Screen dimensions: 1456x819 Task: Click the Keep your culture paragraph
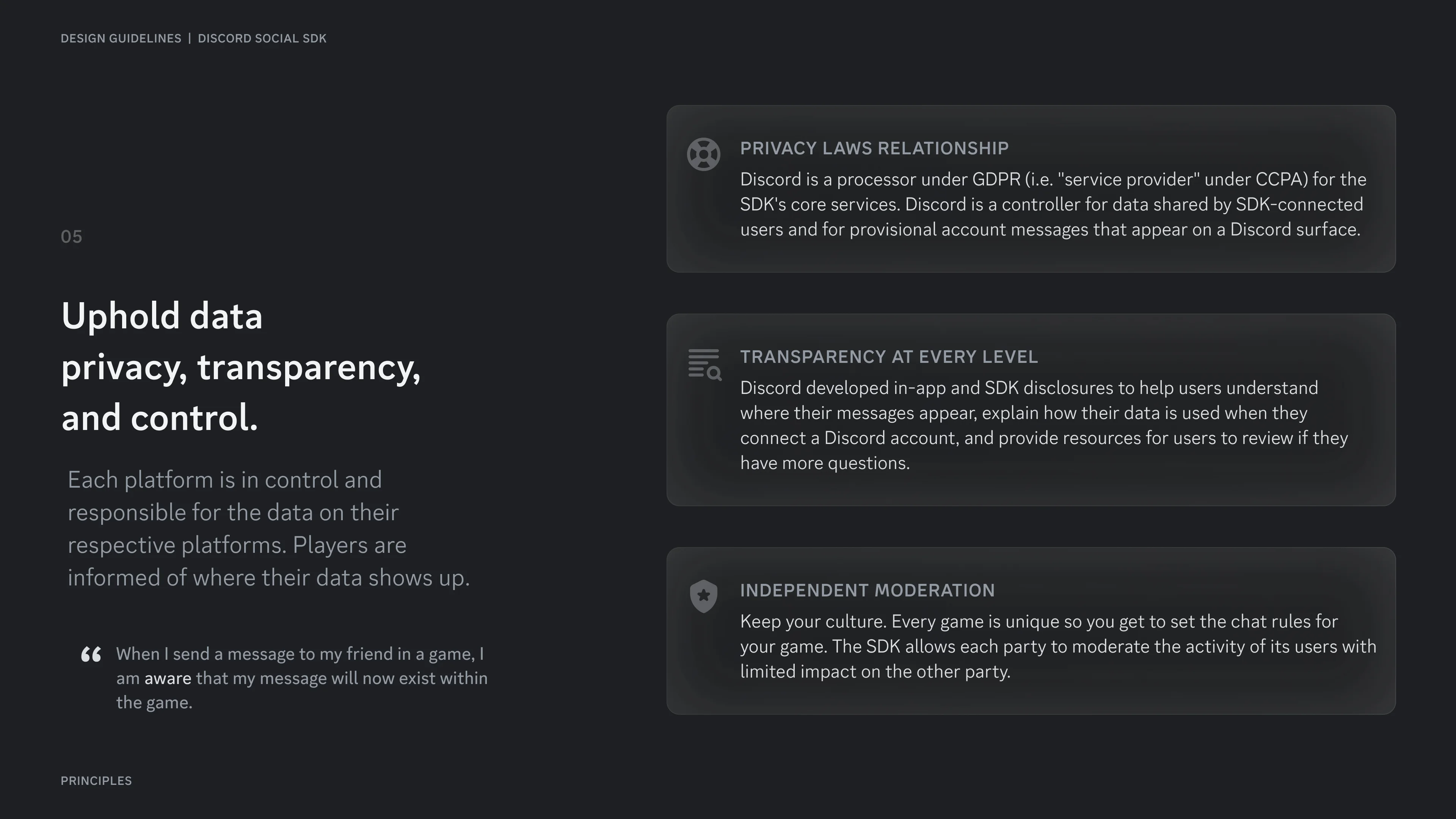tap(1058, 646)
